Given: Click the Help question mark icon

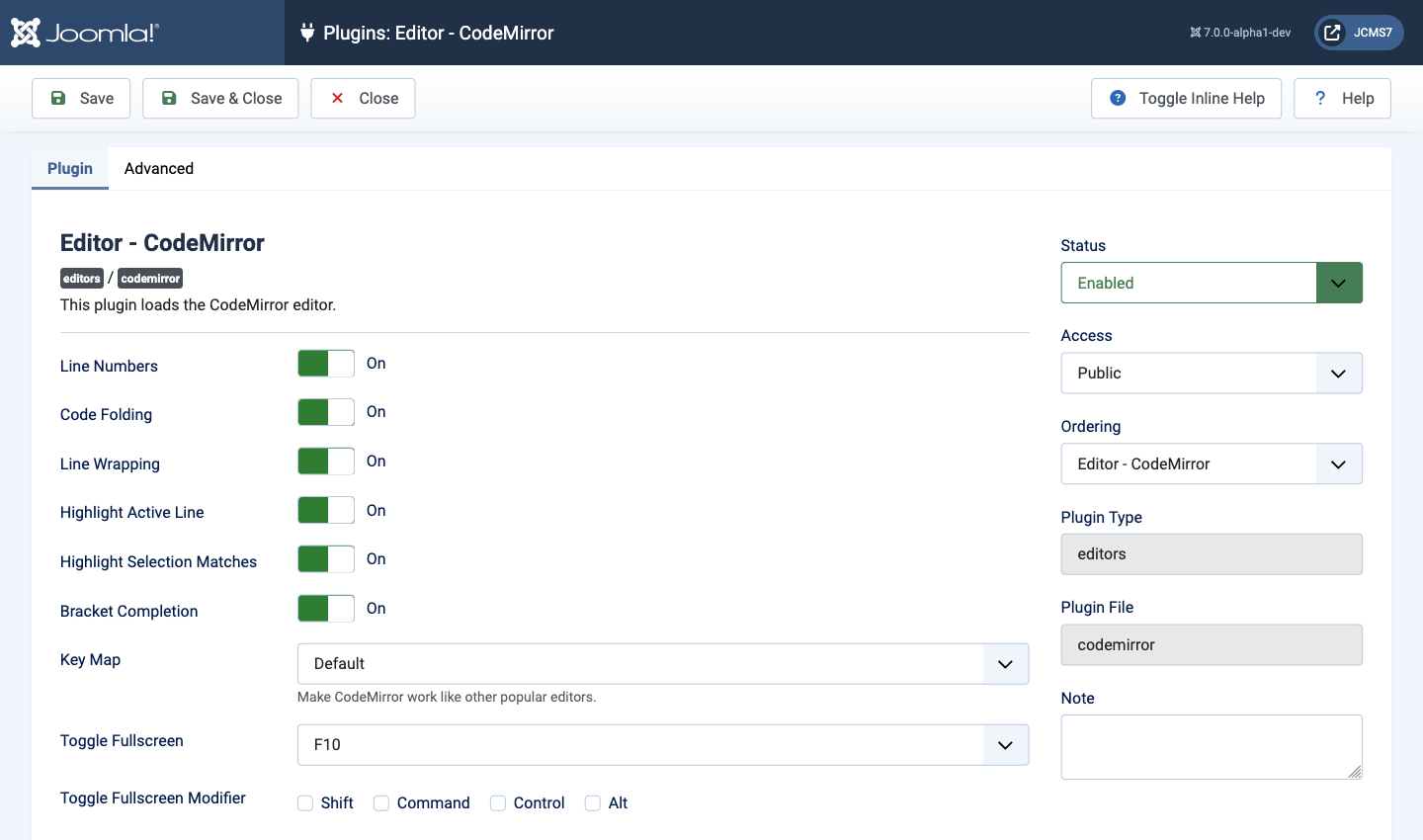Looking at the screenshot, I should tap(1320, 98).
